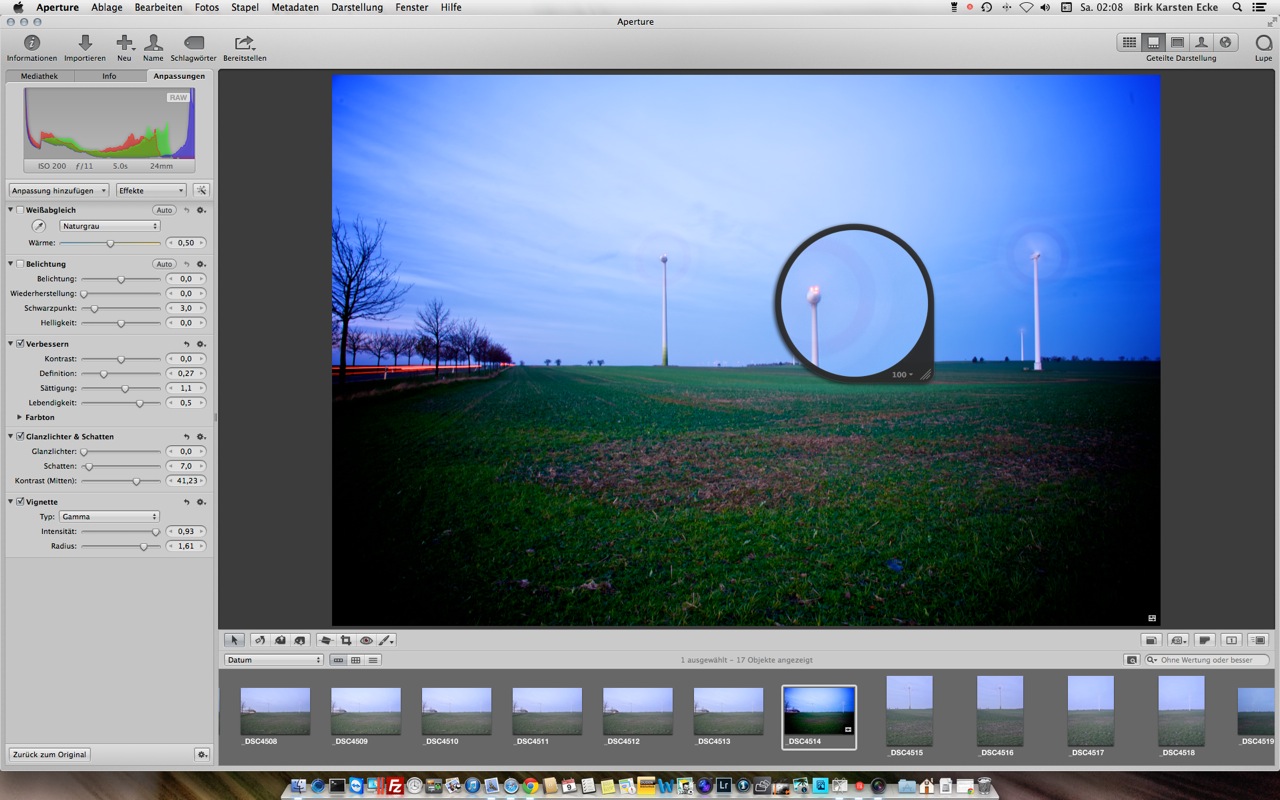This screenshot has height=800, width=1280.
Task: Click Zurück zum Original button
Action: 49,754
